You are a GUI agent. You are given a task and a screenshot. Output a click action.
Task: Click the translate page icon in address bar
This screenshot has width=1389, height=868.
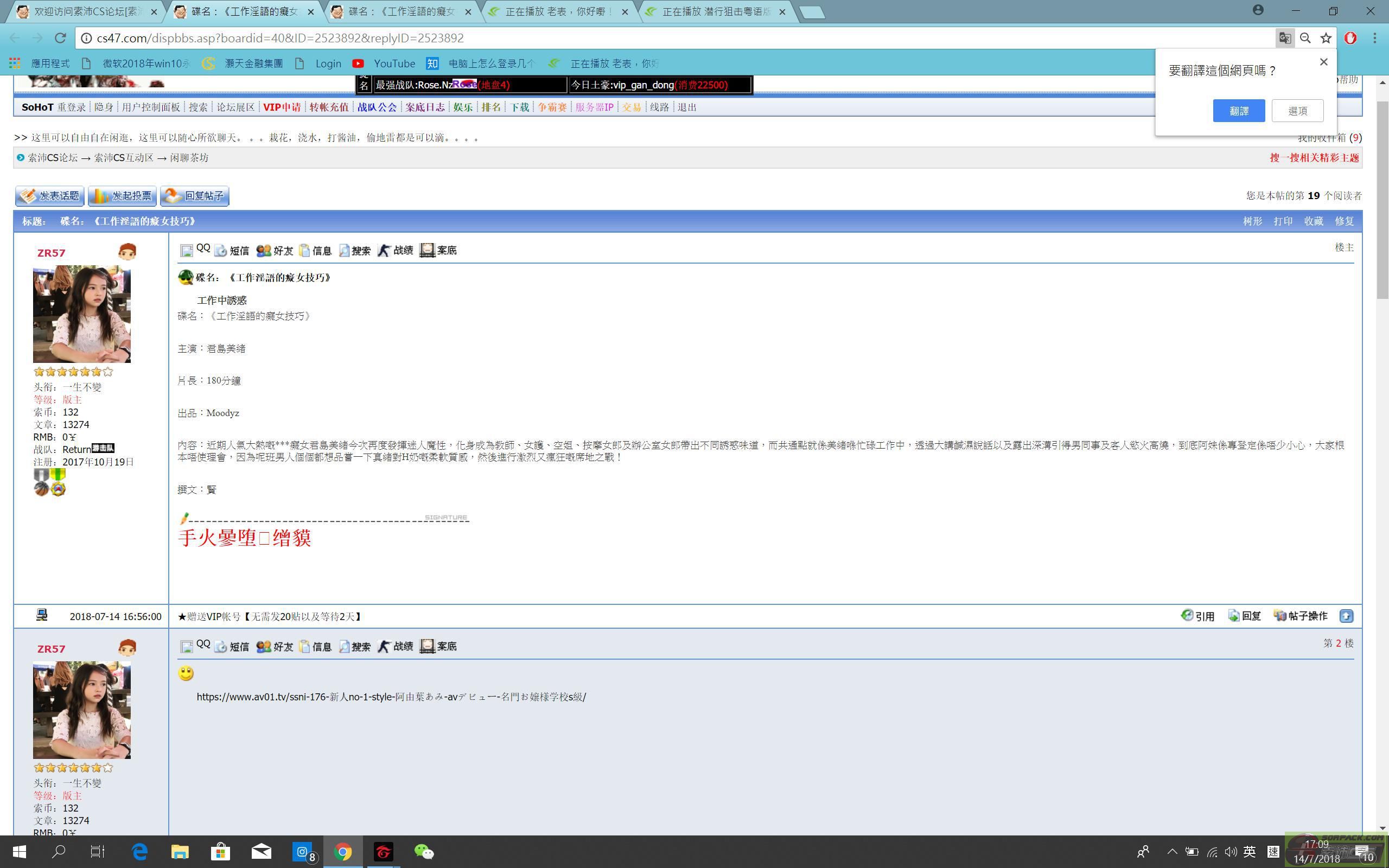[1284, 38]
